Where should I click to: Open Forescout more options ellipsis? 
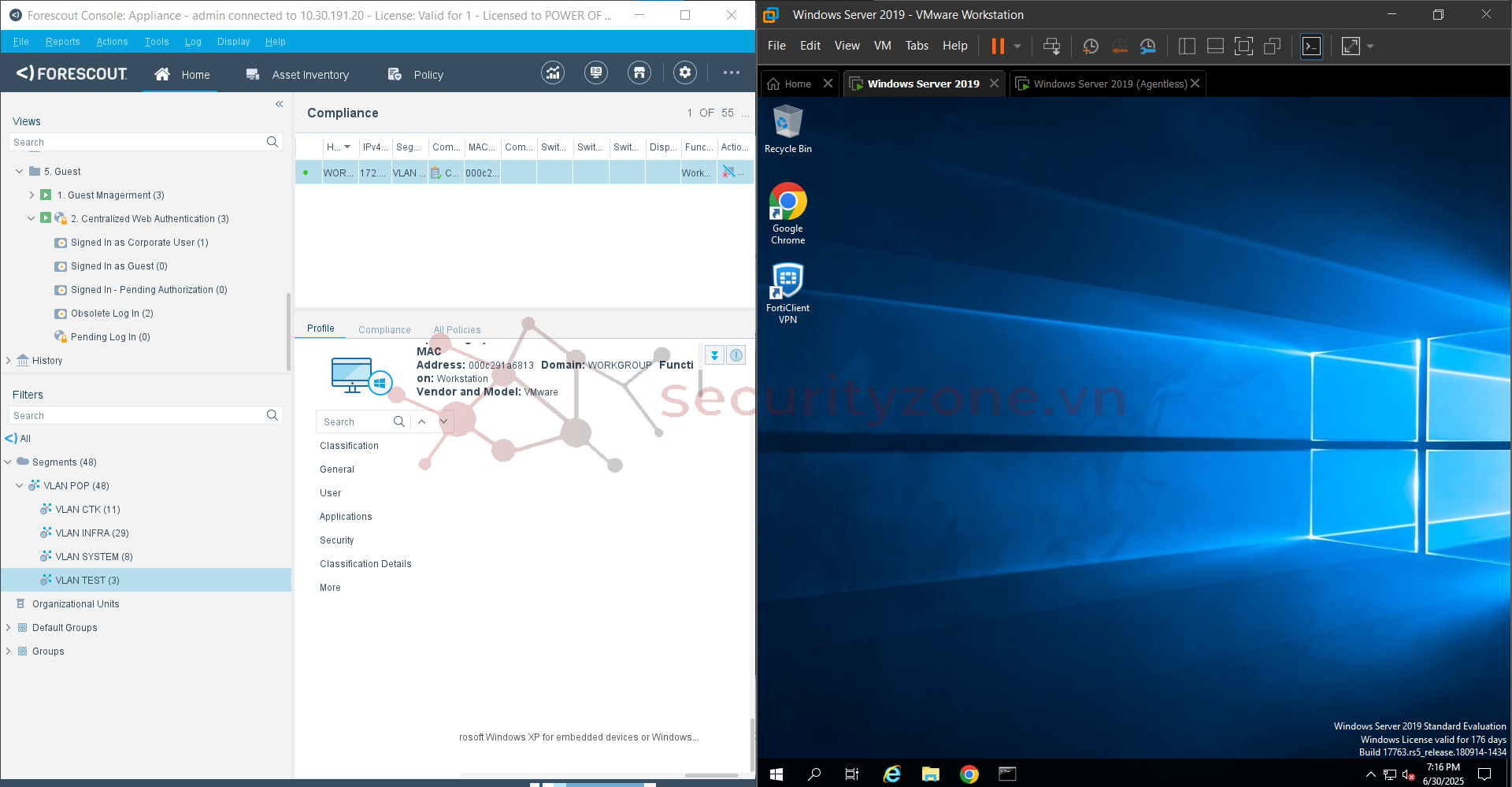(732, 73)
